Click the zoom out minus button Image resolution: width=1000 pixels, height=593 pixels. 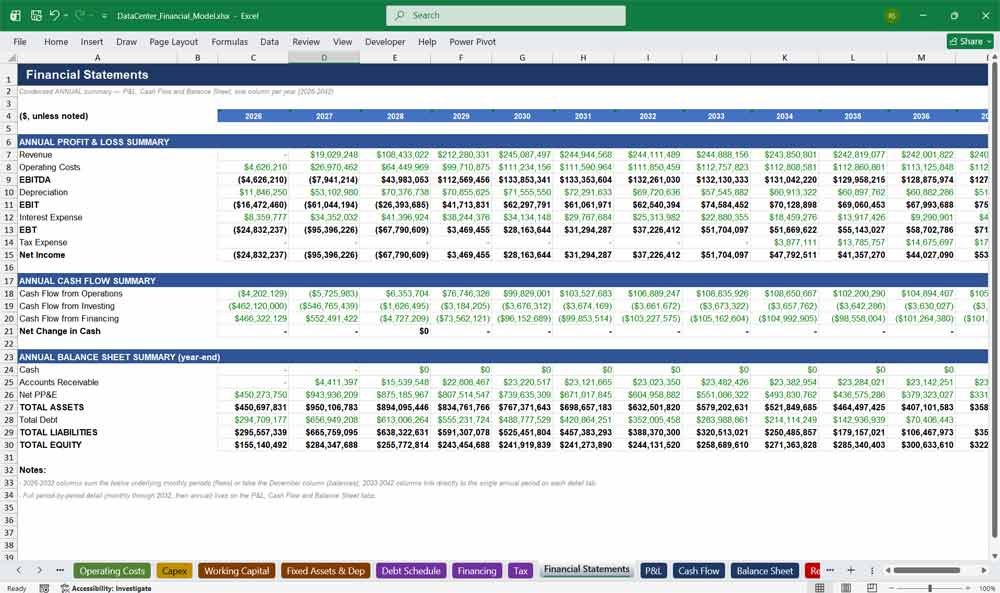890,588
